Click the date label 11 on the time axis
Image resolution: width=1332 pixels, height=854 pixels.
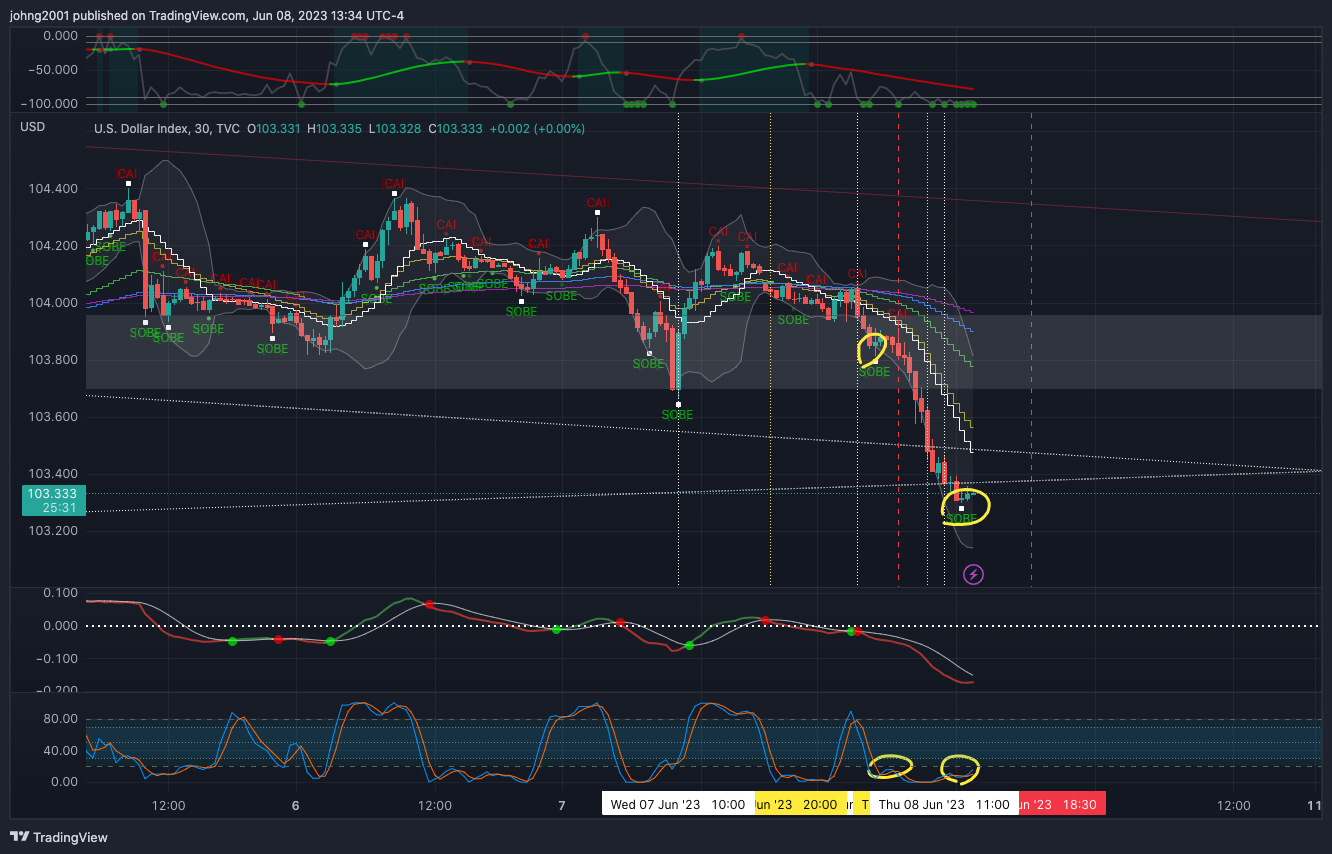pyautogui.click(x=1315, y=805)
